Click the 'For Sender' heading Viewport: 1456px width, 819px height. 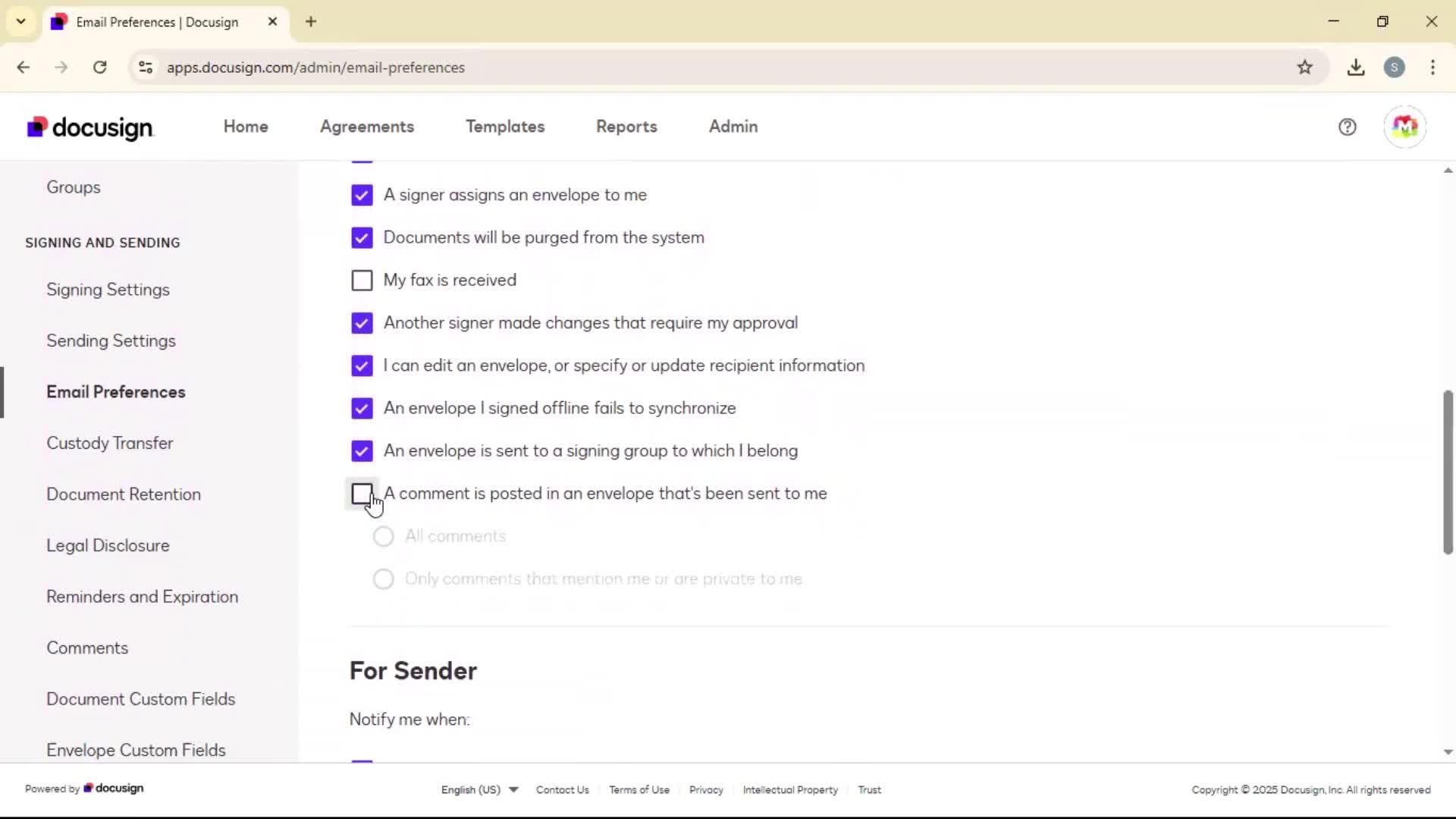[413, 671]
